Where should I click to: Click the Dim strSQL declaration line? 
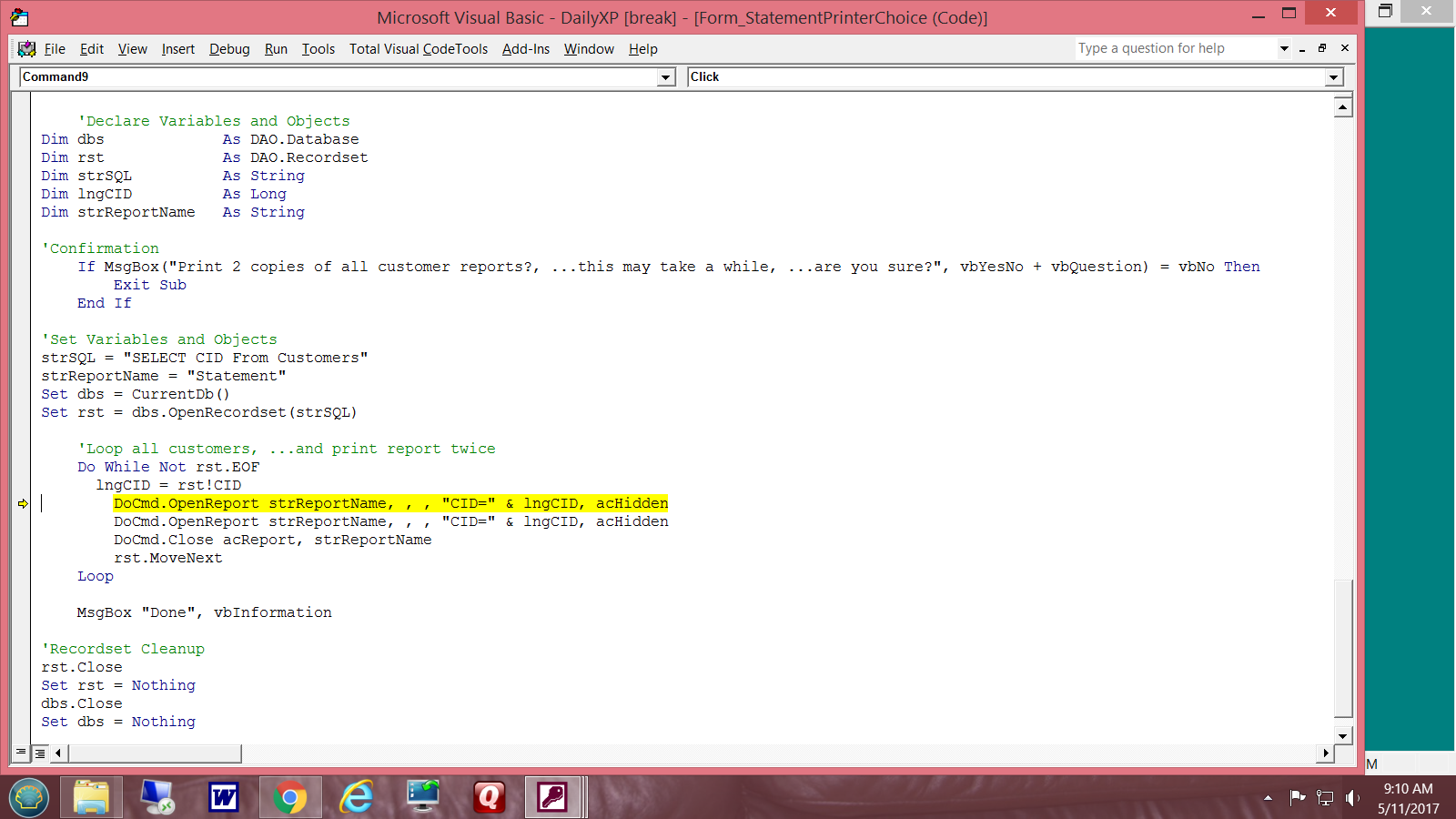[x=173, y=176]
